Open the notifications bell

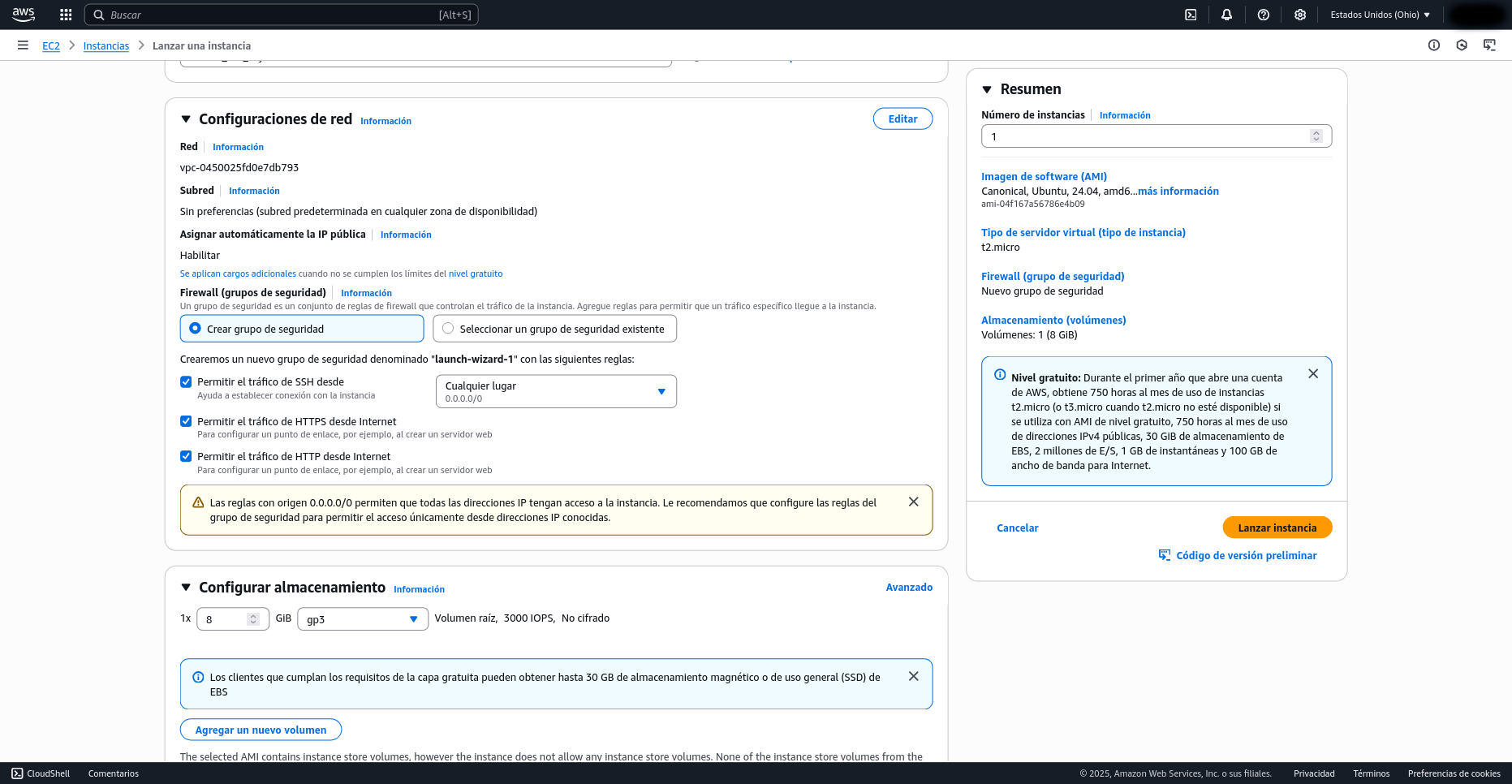pyautogui.click(x=1226, y=15)
